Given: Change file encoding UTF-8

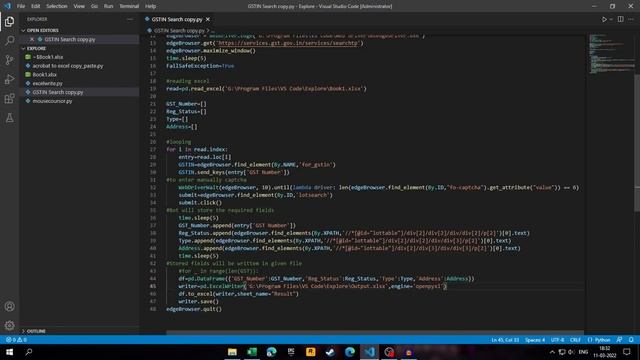Looking at the screenshot, I should pos(557,340).
